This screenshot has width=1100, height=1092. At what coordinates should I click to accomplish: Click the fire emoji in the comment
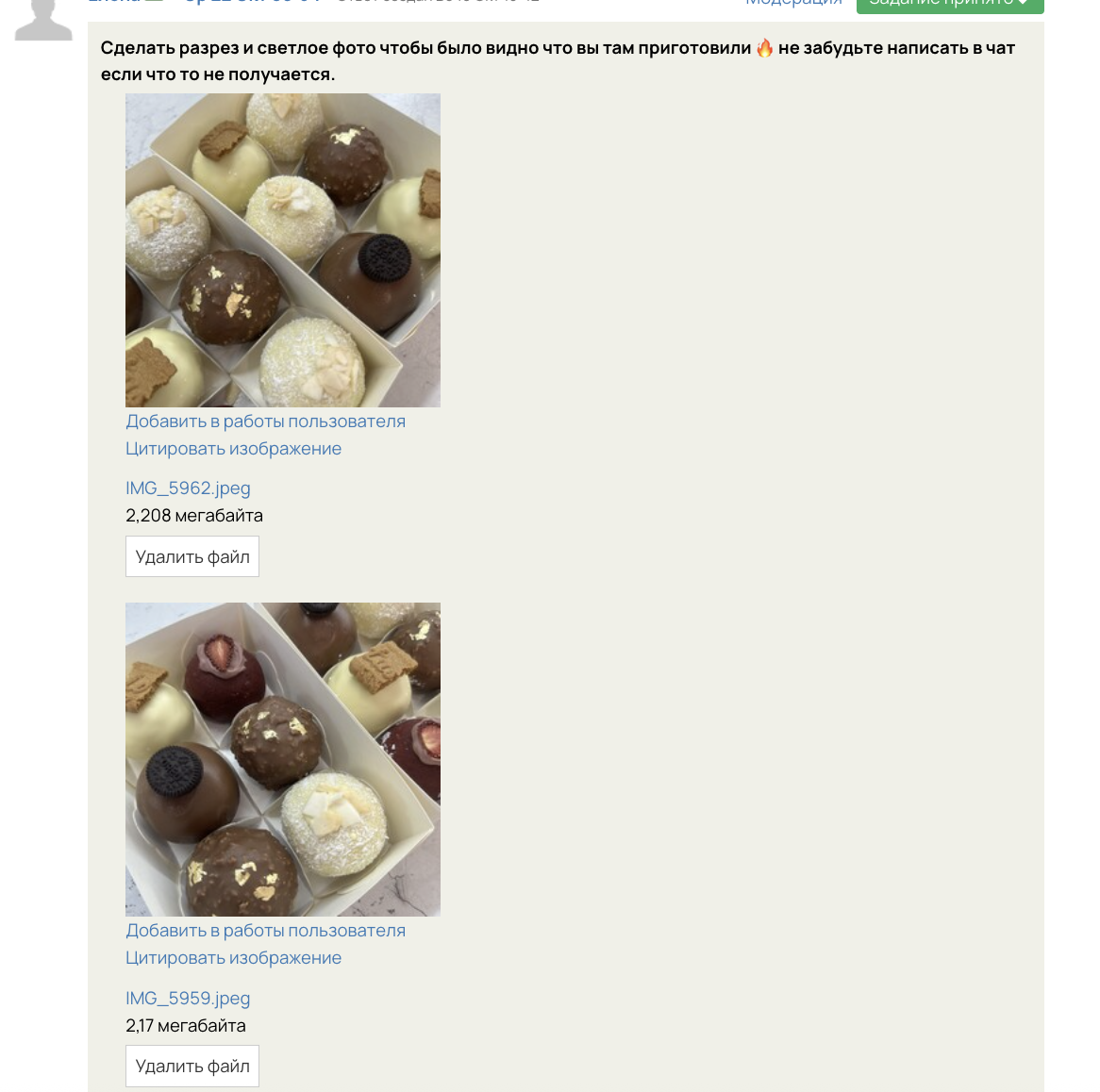(765, 48)
